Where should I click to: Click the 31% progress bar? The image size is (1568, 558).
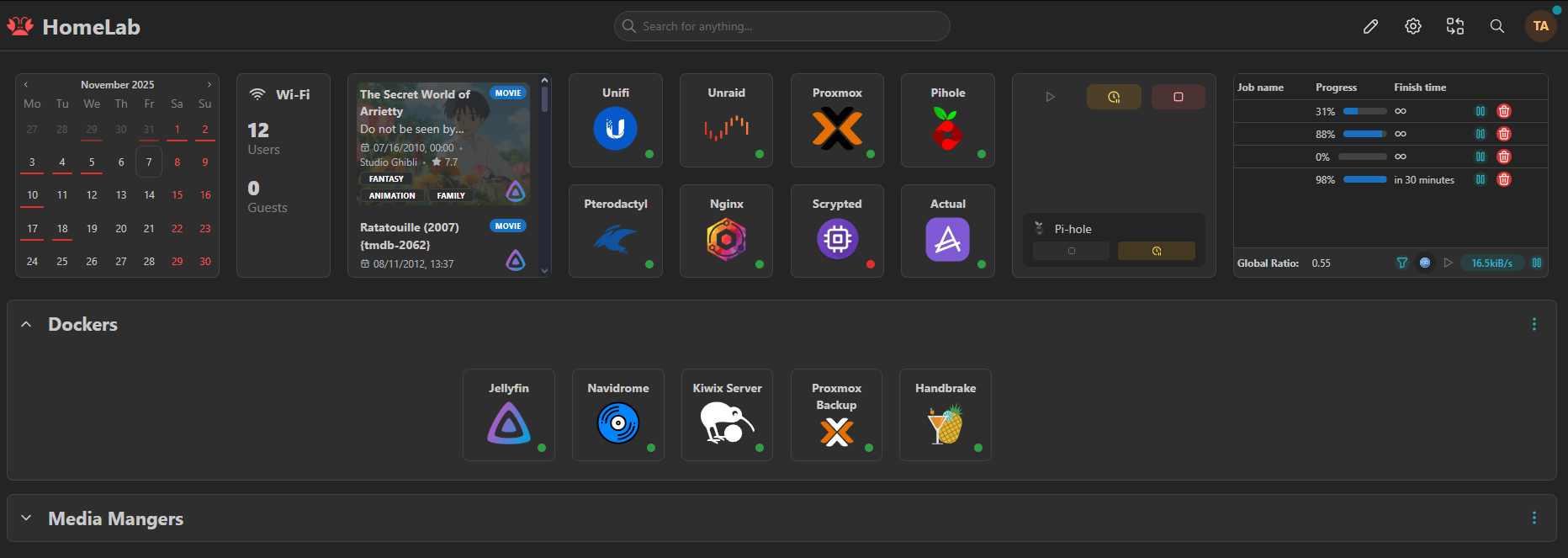click(1364, 111)
